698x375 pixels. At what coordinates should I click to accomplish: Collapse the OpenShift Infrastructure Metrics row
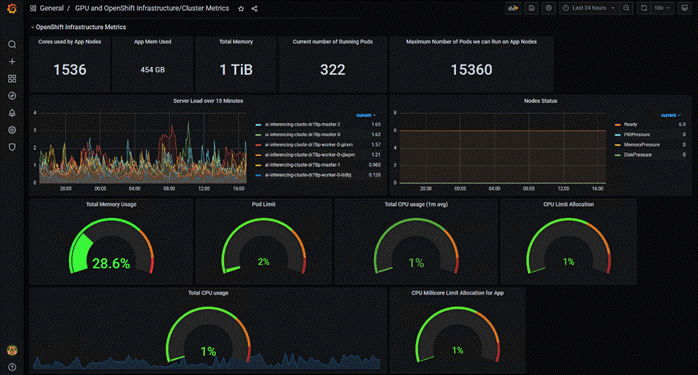pyautogui.click(x=78, y=27)
